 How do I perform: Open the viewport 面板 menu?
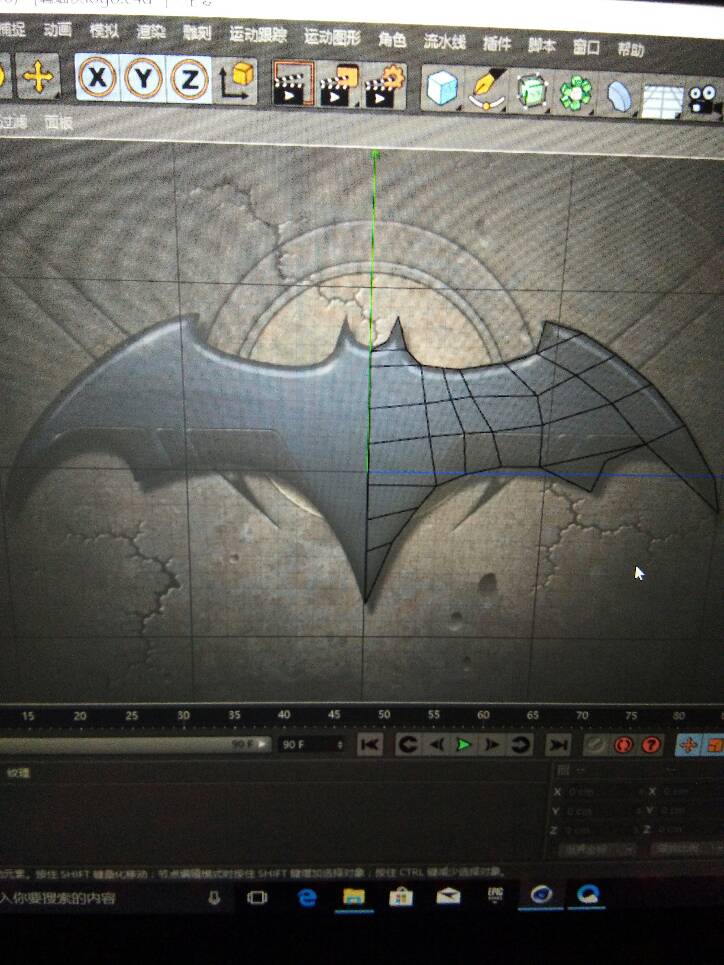pos(59,122)
